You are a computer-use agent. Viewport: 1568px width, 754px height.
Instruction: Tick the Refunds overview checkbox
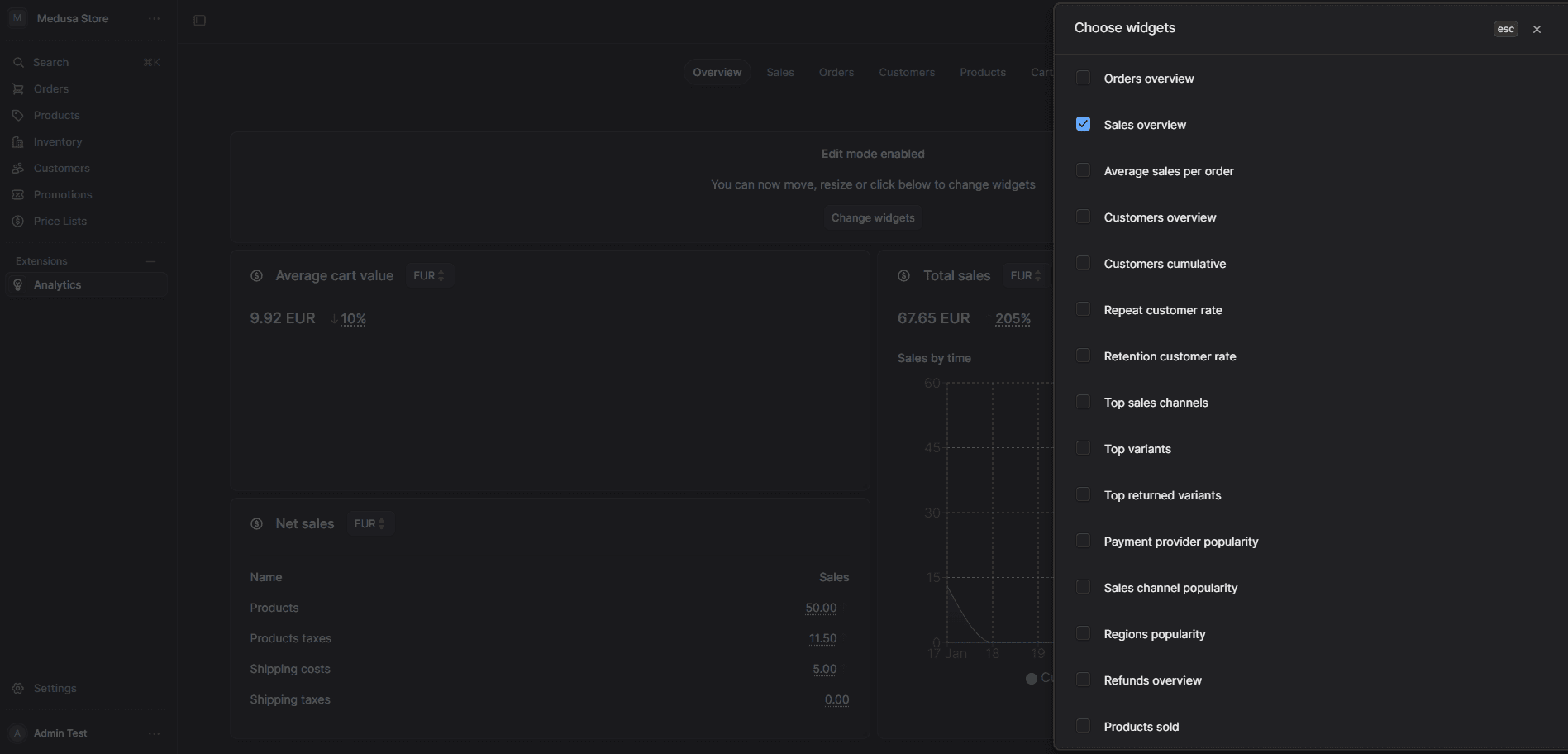click(x=1083, y=680)
